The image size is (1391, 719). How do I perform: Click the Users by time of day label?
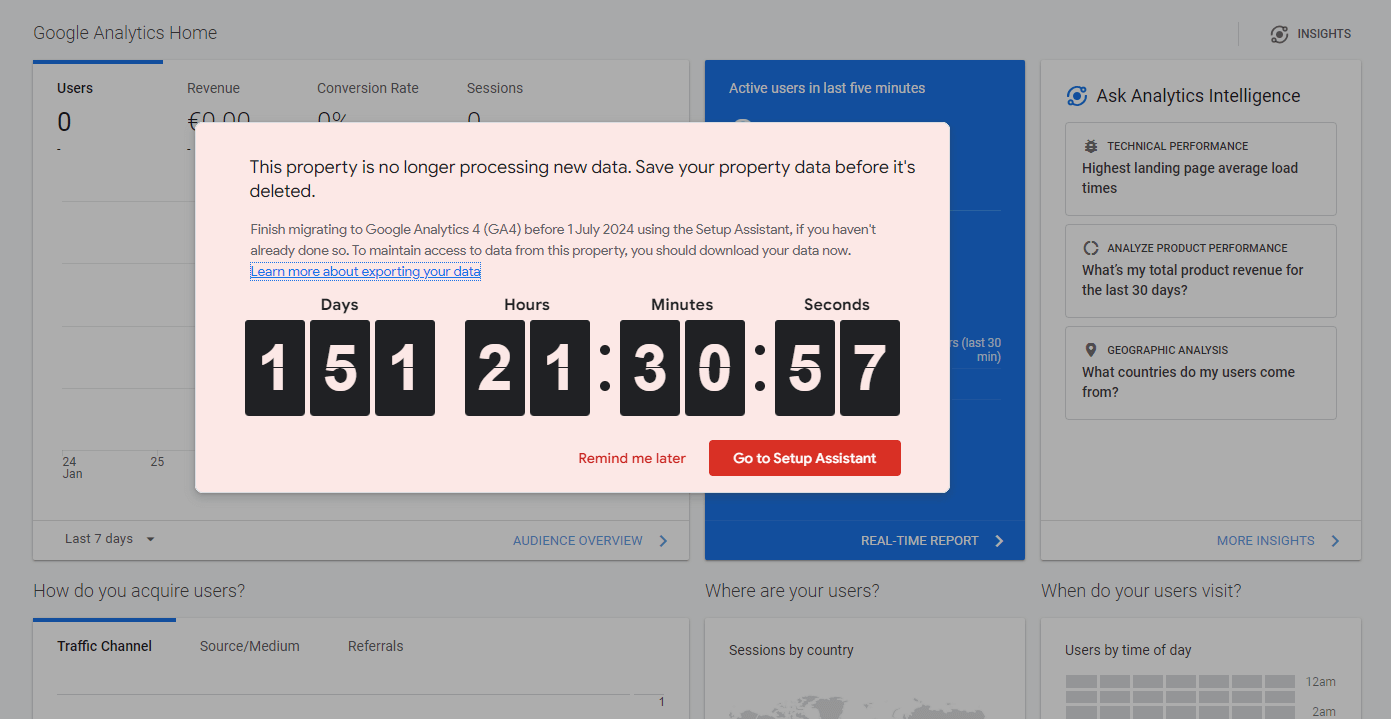click(x=1128, y=650)
